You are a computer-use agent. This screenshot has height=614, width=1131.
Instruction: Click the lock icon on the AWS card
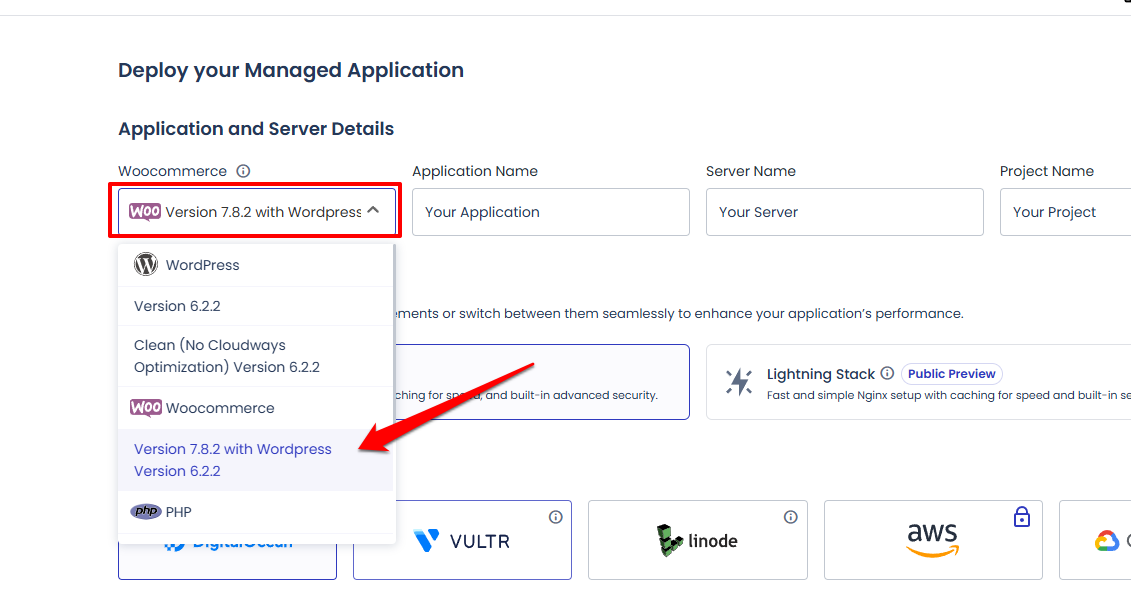pyautogui.click(x=1021, y=517)
